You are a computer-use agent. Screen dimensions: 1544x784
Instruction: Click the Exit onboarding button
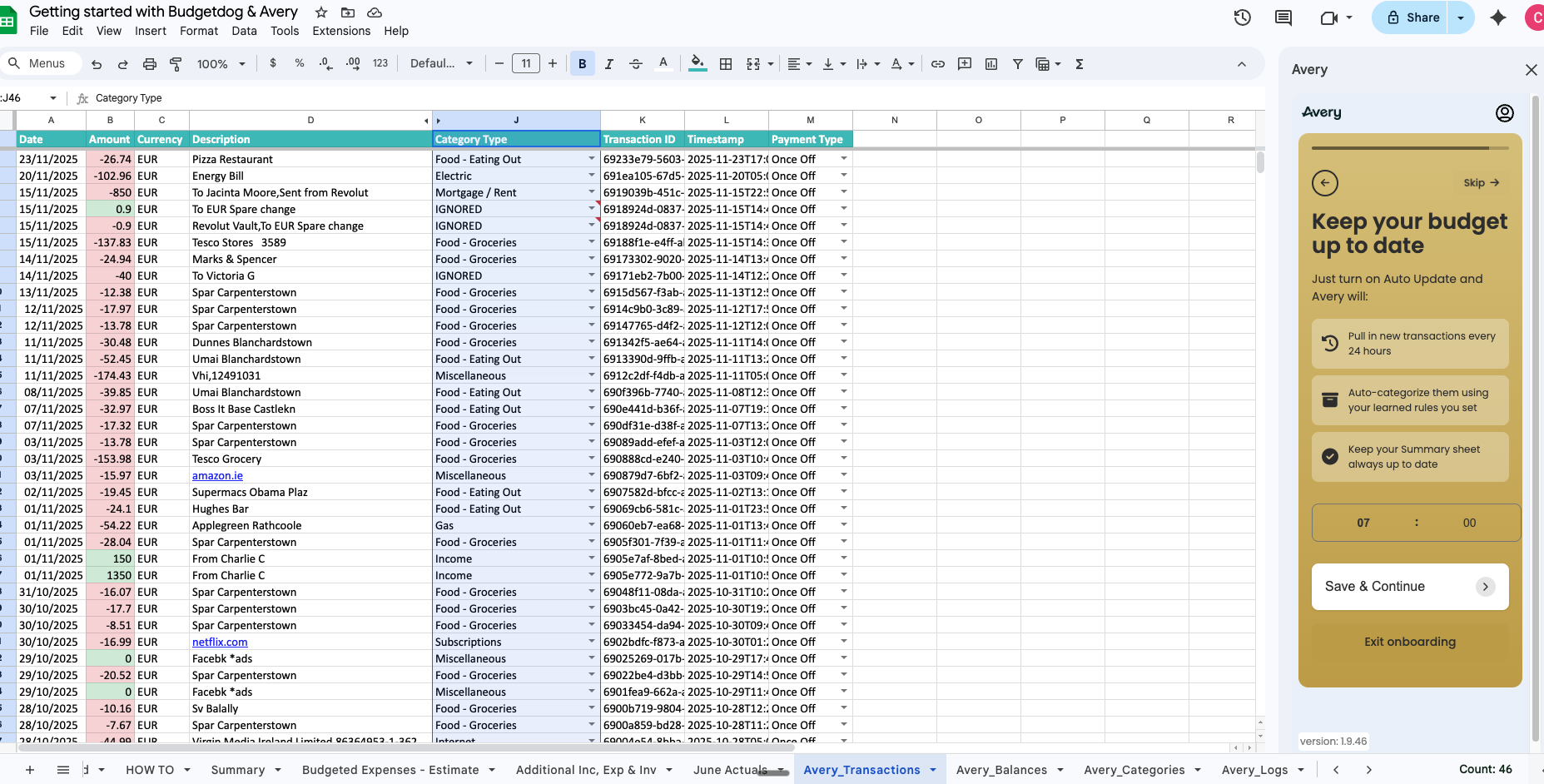[1409, 642]
